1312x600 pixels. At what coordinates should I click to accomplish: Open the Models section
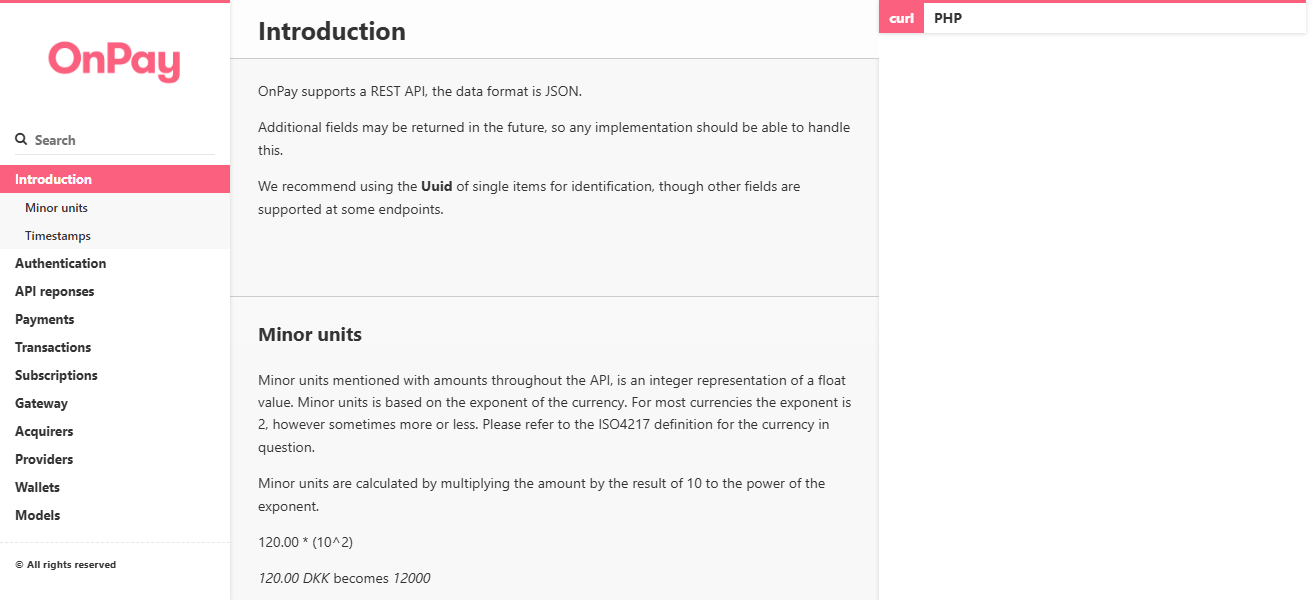[x=37, y=515]
